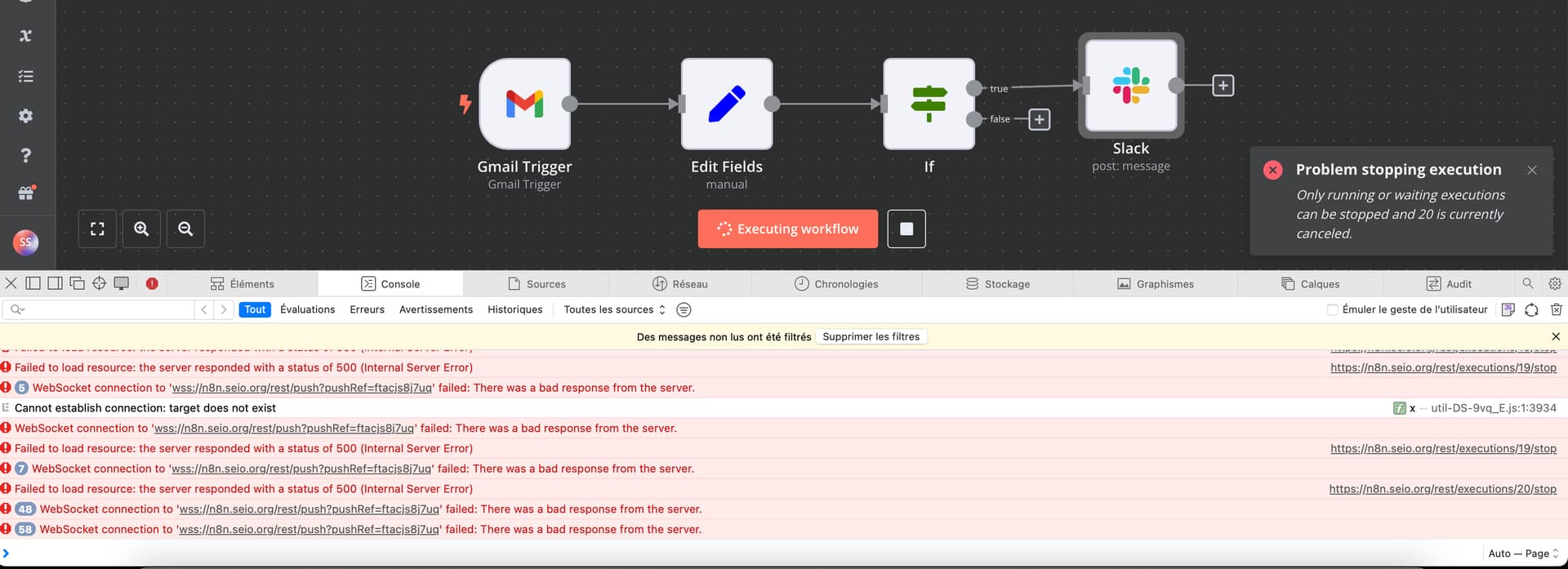Close the filtered messages banner
Viewport: 1568px width, 569px height.
tap(1556, 336)
